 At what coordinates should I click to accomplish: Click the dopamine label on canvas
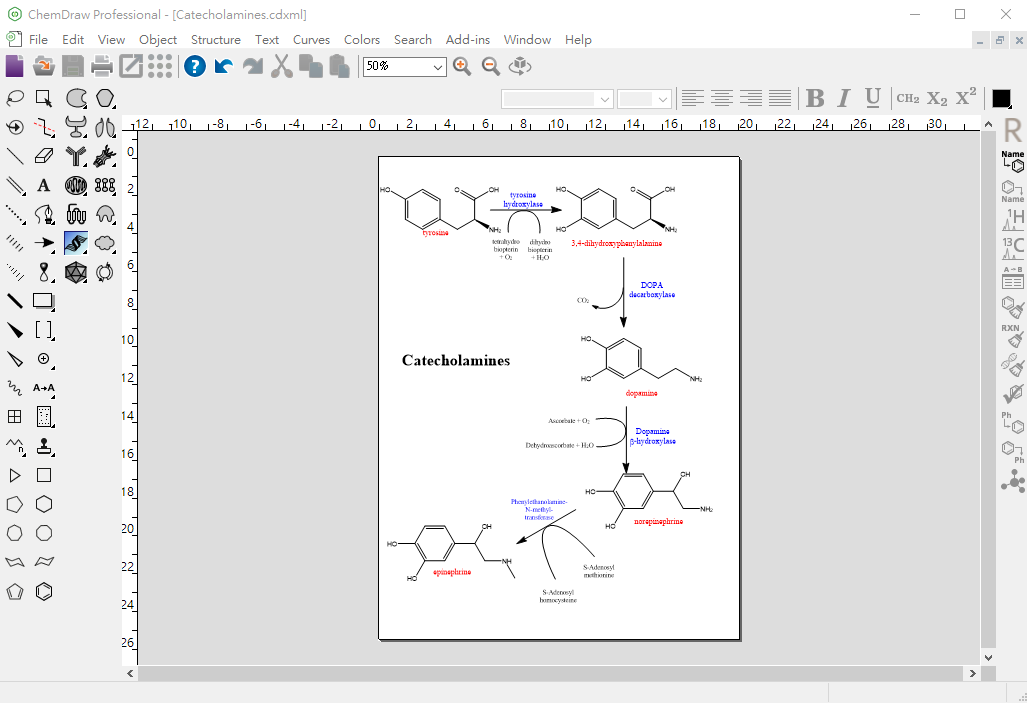tap(641, 393)
